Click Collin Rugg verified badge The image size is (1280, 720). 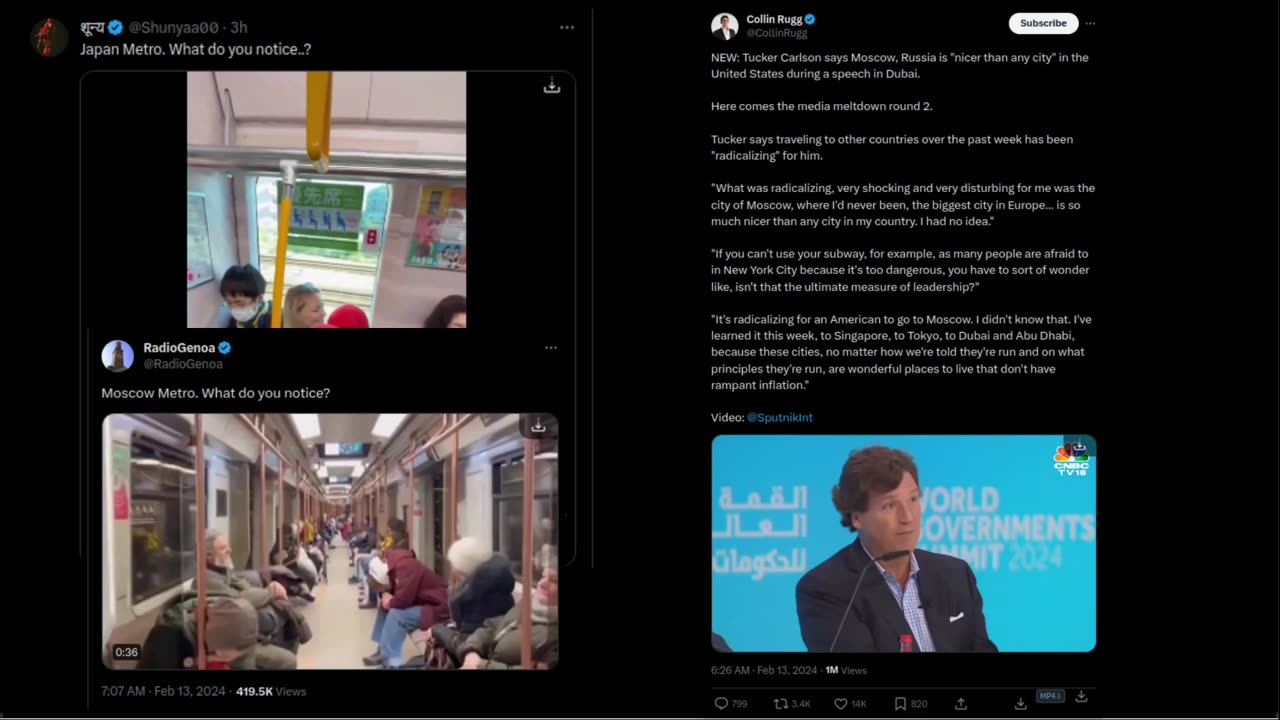810,19
